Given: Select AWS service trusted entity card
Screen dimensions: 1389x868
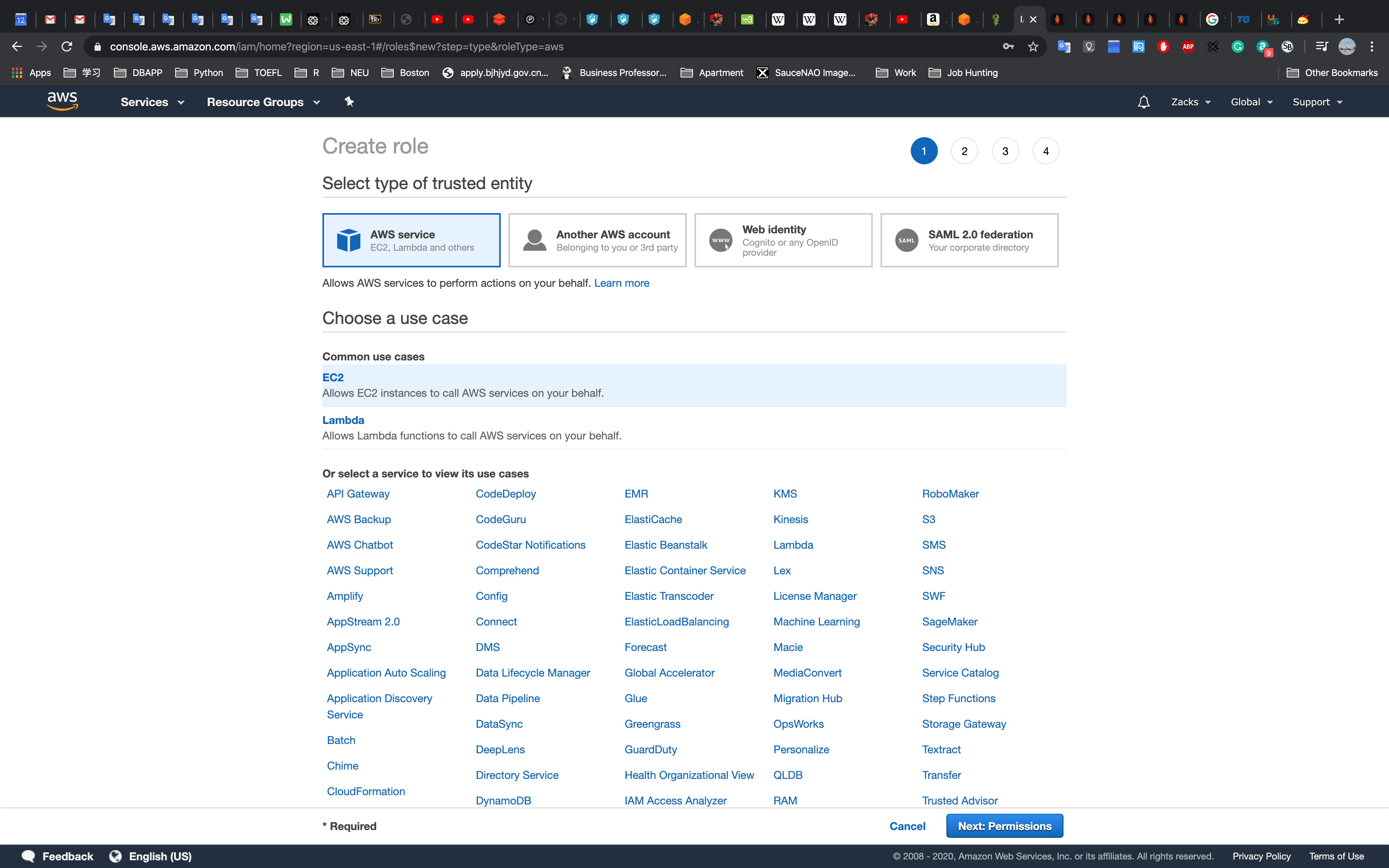Looking at the screenshot, I should pyautogui.click(x=411, y=240).
